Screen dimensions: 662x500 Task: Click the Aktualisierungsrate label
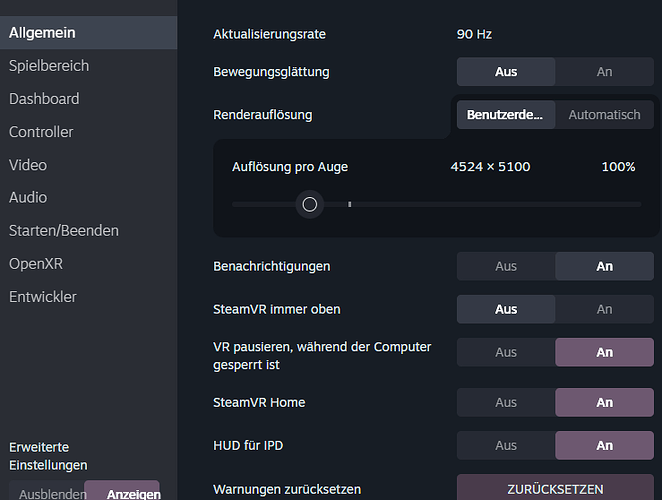tap(269, 34)
